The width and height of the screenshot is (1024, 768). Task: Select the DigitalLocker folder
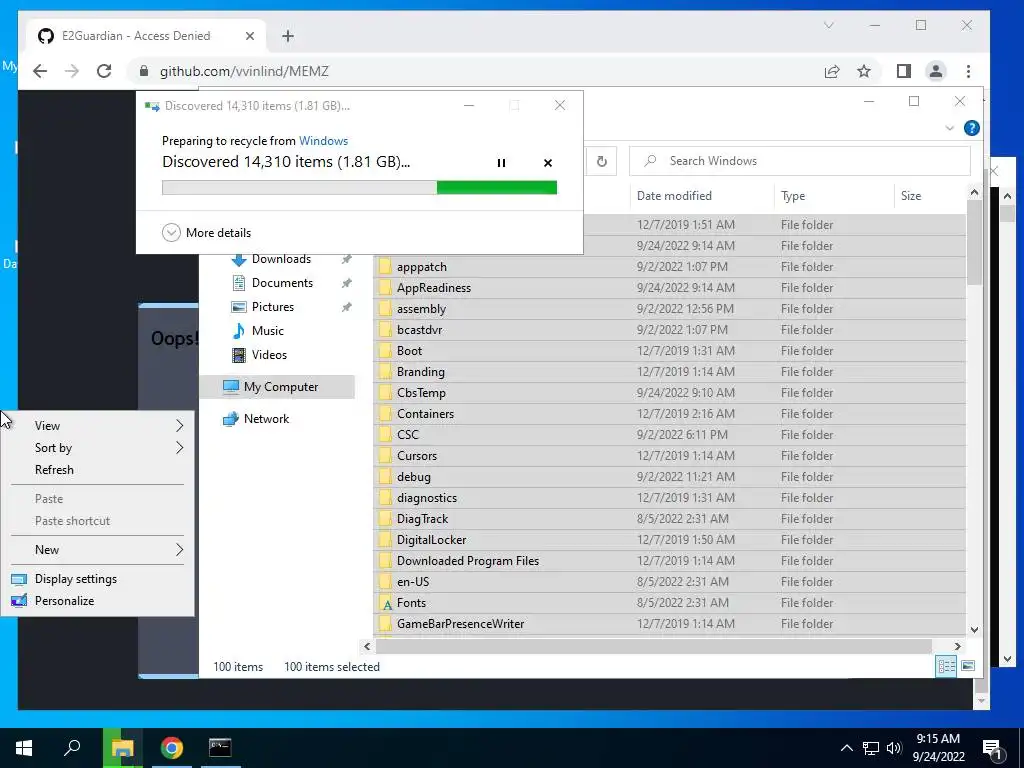pyautogui.click(x=431, y=540)
